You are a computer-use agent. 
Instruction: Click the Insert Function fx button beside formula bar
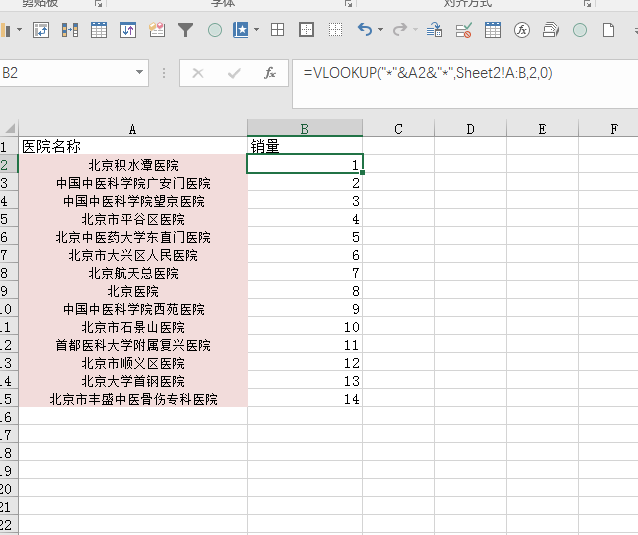tap(269, 73)
